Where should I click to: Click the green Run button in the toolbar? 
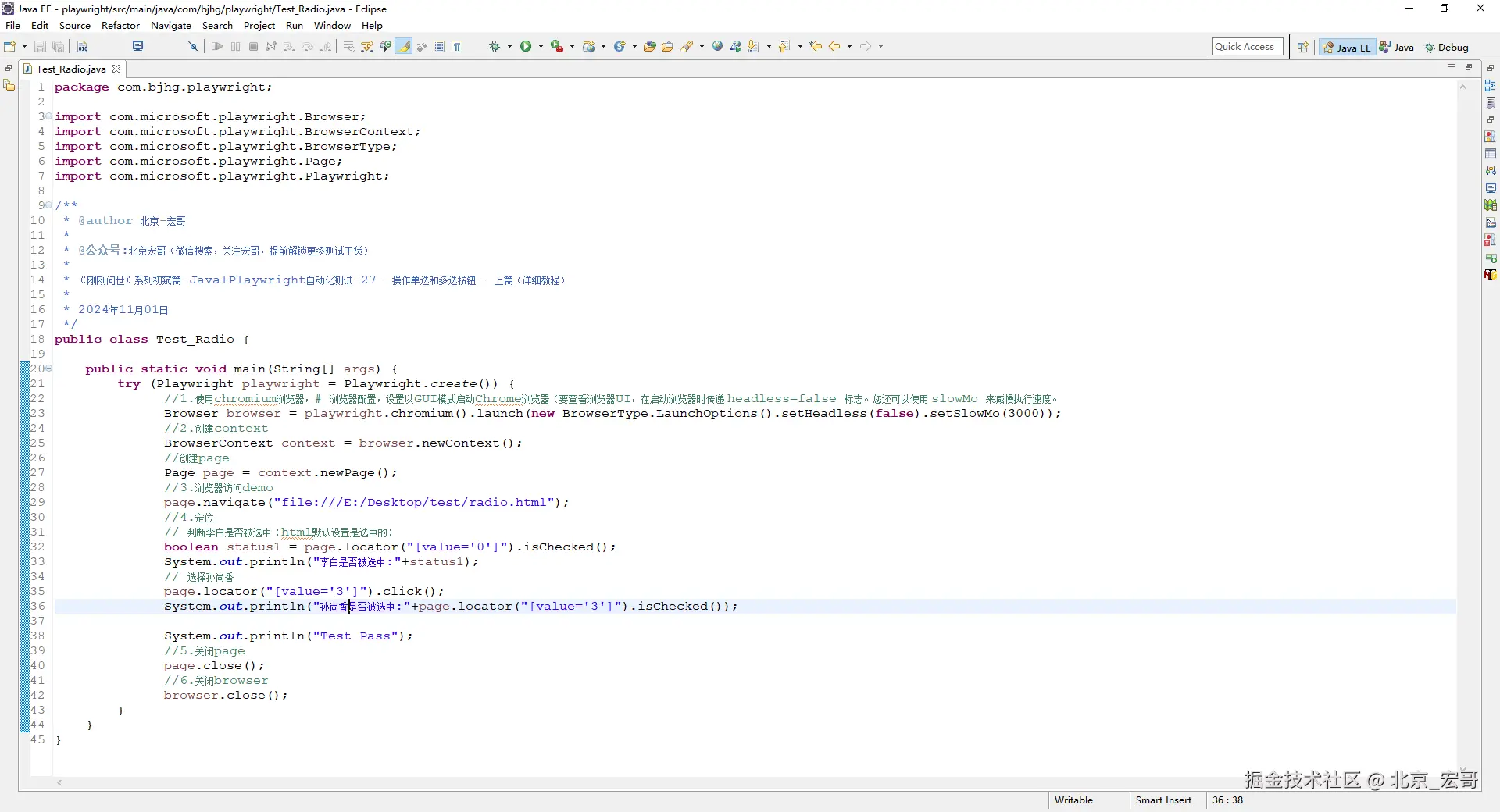[x=526, y=47]
